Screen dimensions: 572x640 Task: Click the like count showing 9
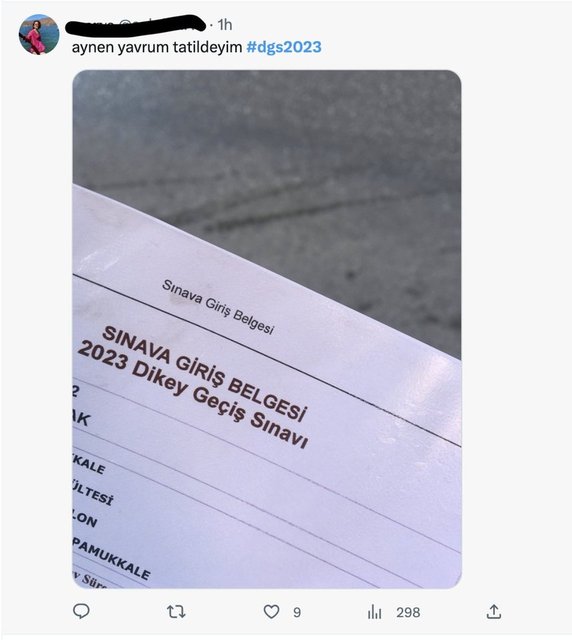coord(297,612)
